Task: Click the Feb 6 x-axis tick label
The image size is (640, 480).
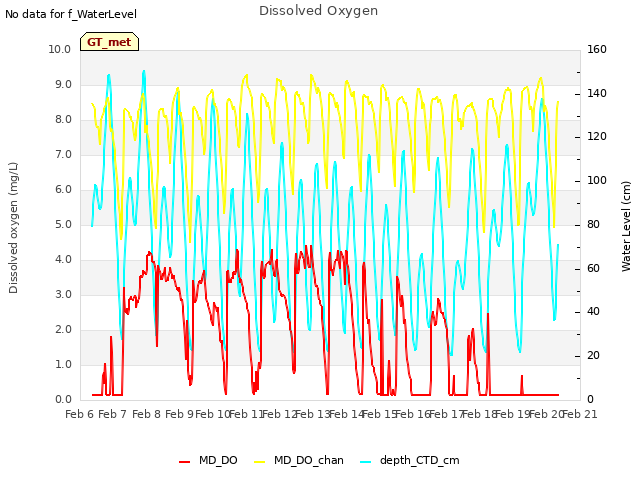Action: click(79, 414)
